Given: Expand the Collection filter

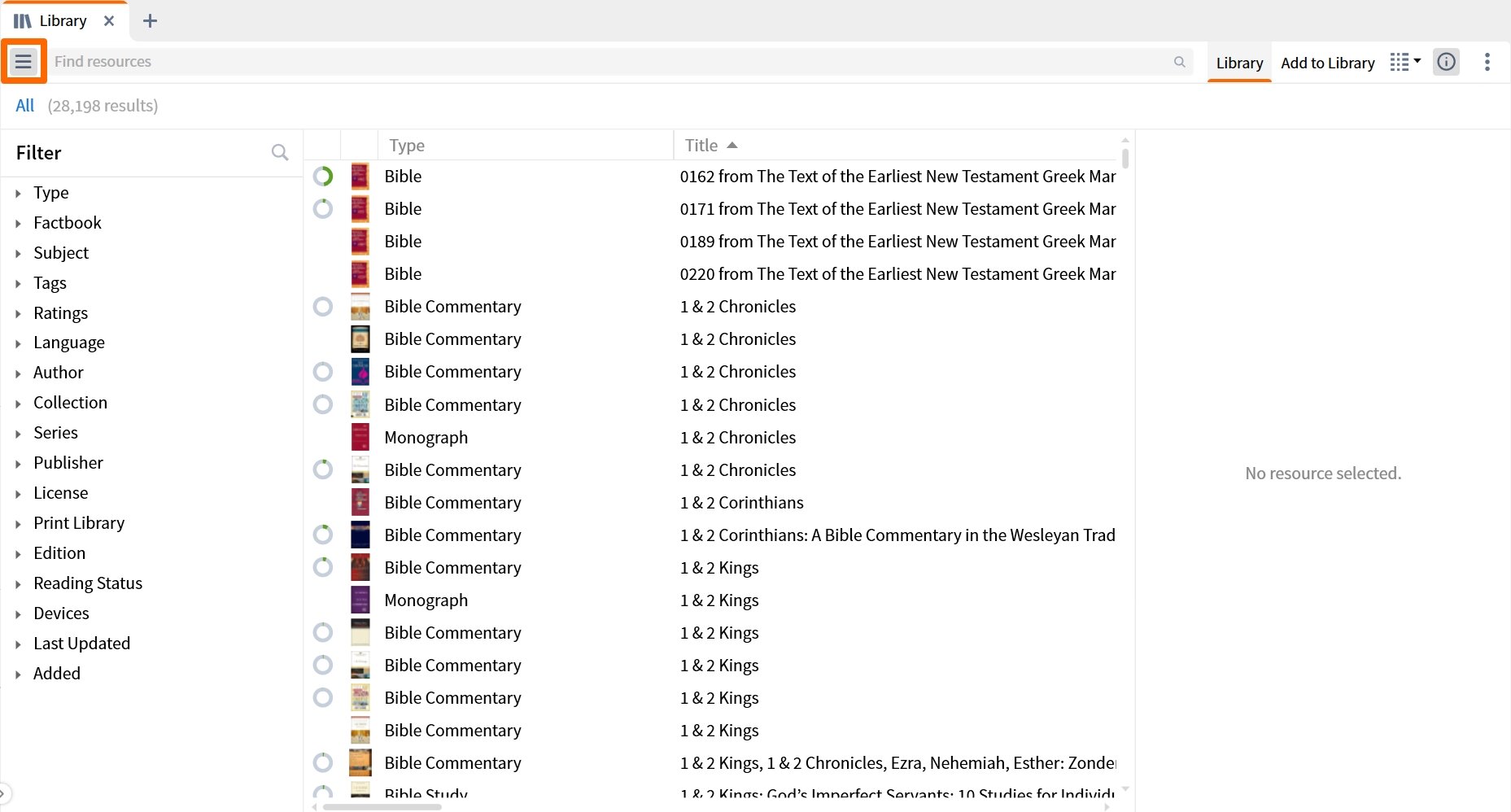Looking at the screenshot, I should 18,404.
